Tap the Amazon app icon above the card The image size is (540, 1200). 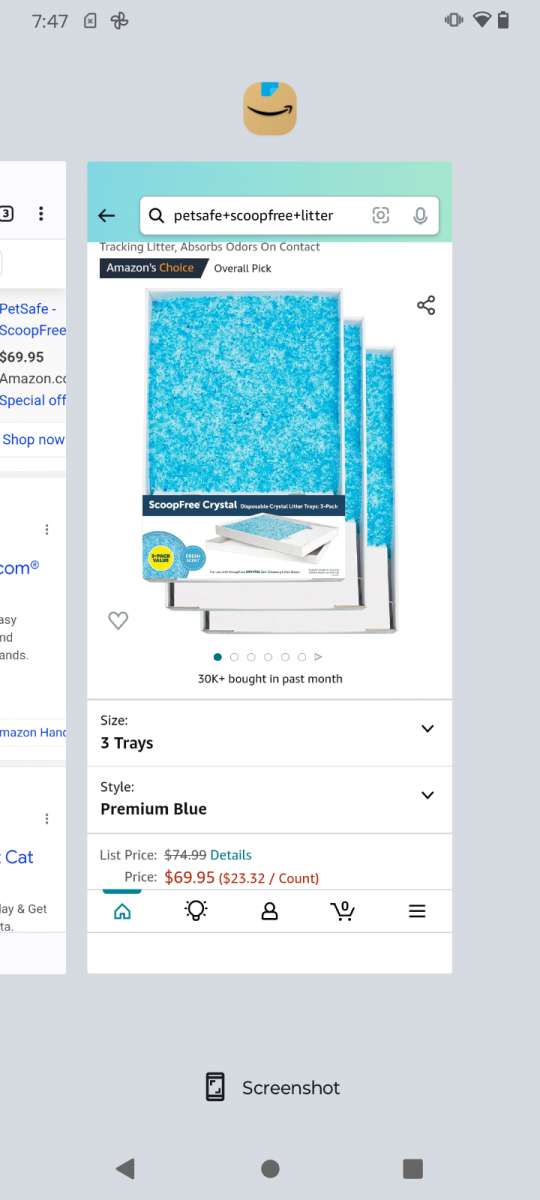click(270, 108)
